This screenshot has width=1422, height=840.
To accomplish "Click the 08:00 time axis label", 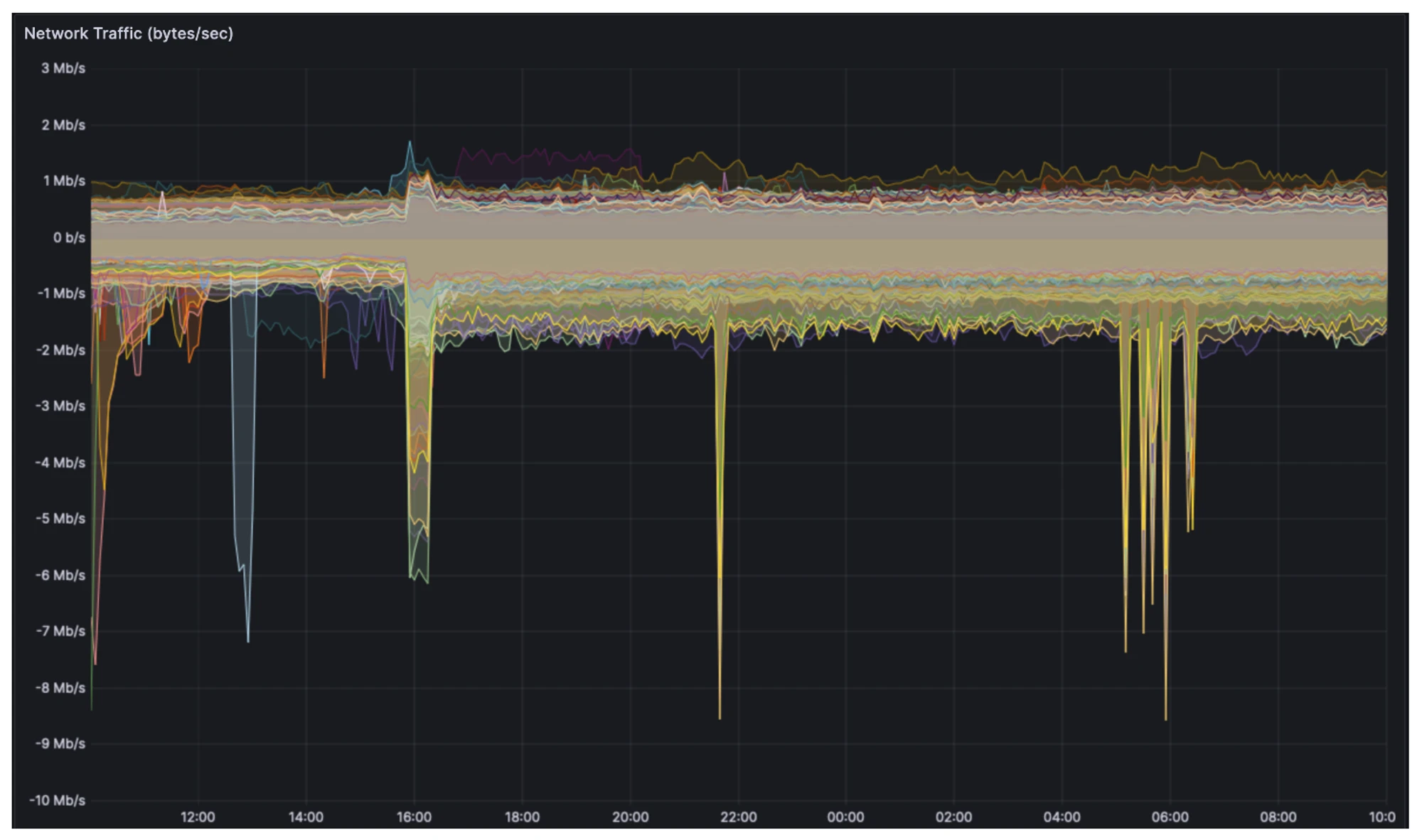I will (x=1278, y=817).
